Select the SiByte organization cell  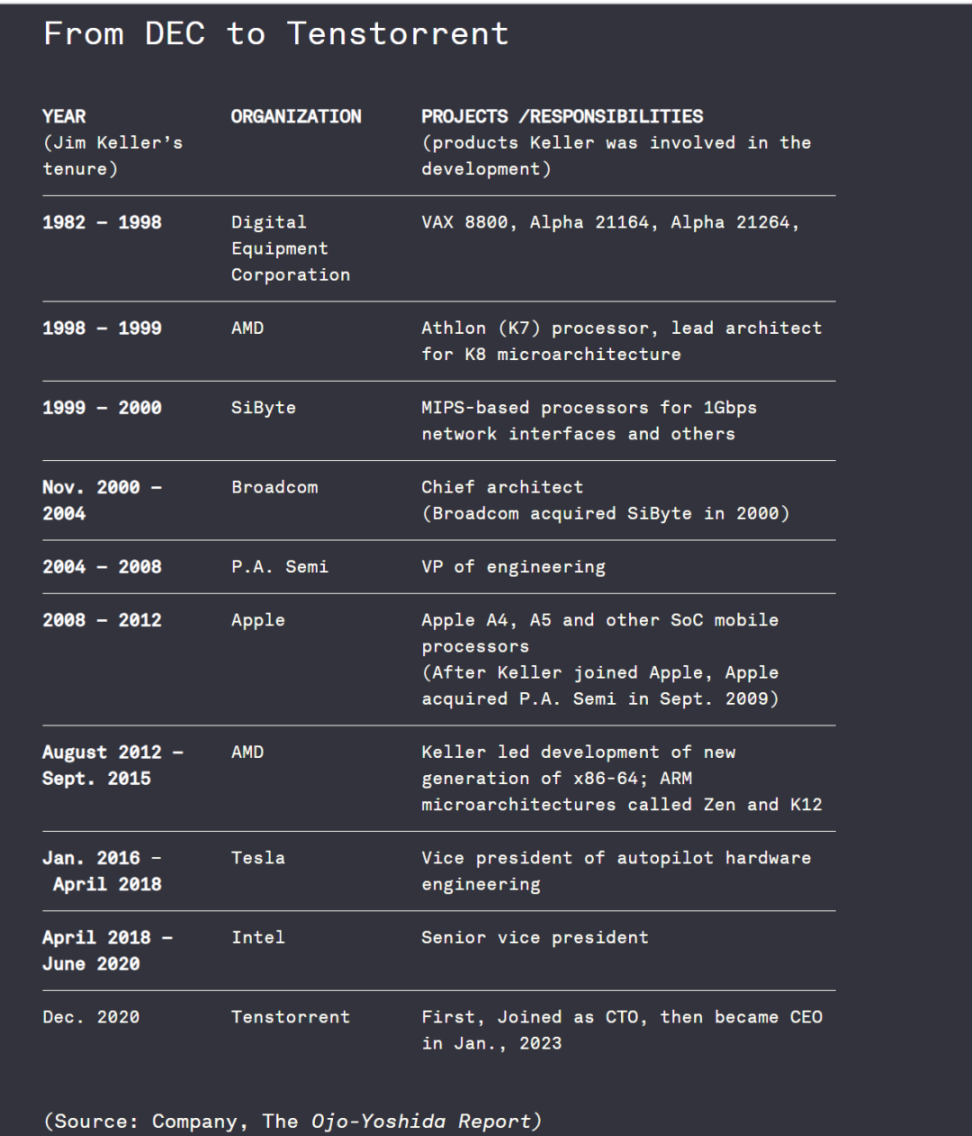click(x=263, y=408)
